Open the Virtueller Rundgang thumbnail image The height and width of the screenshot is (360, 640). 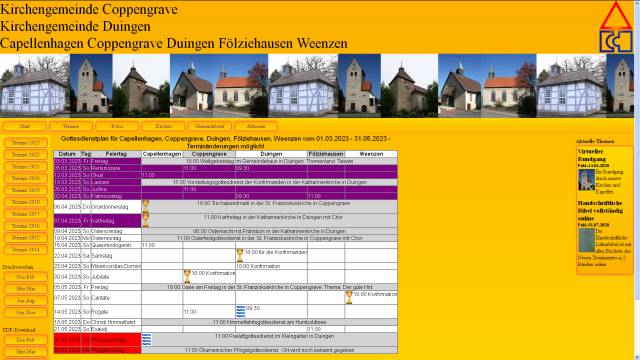click(586, 180)
